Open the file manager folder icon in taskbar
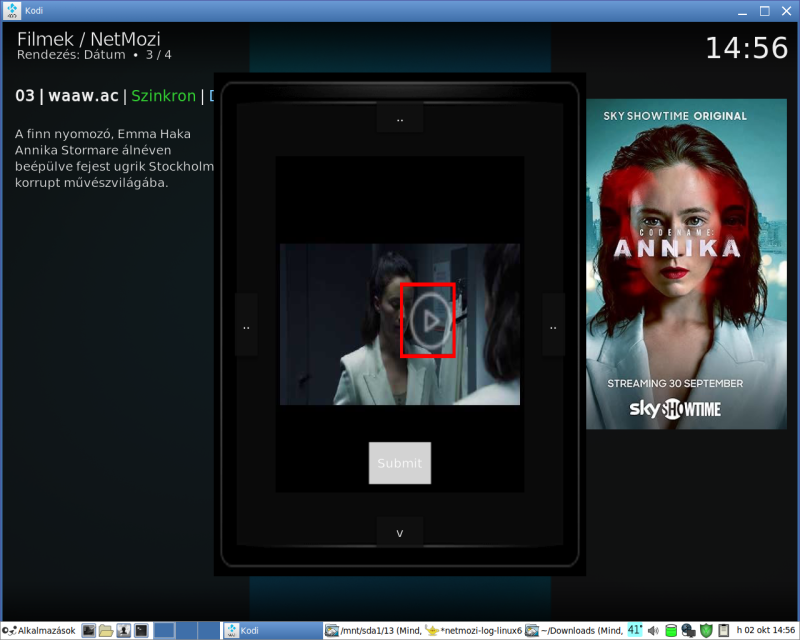Image resolution: width=800 pixels, height=640 pixels. pyautogui.click(x=106, y=630)
